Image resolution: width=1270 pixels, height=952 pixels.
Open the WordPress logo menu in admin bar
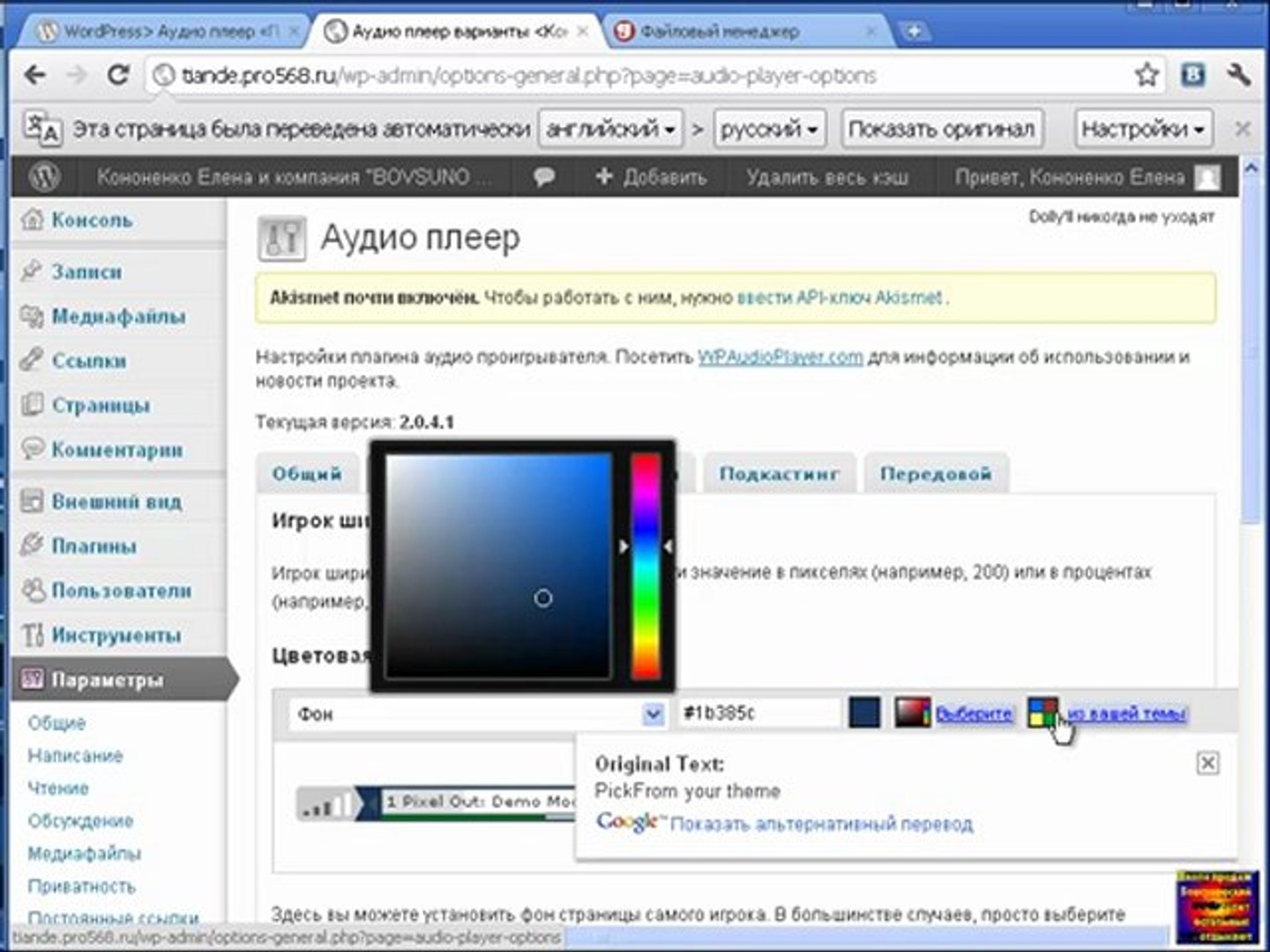44,177
